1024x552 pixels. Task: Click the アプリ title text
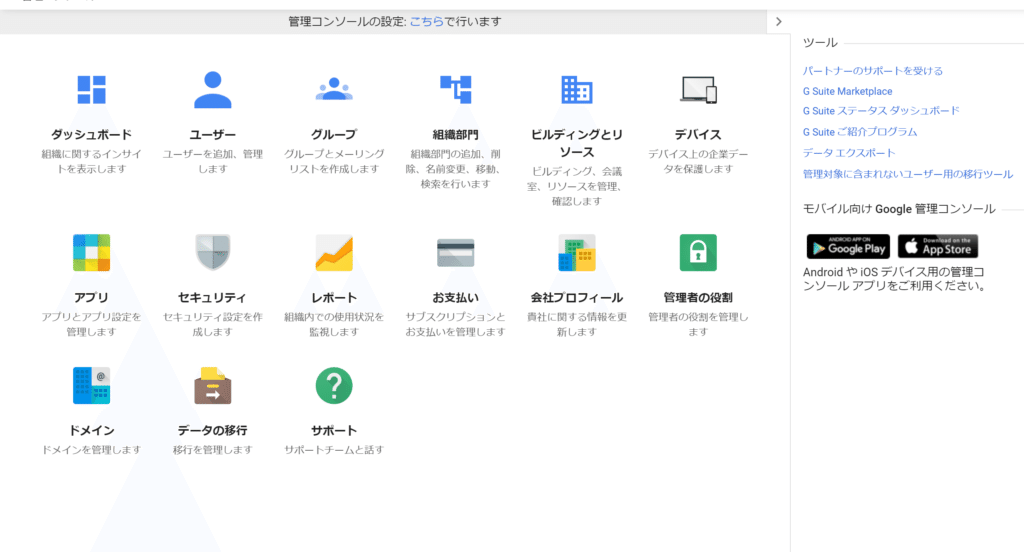click(x=91, y=298)
